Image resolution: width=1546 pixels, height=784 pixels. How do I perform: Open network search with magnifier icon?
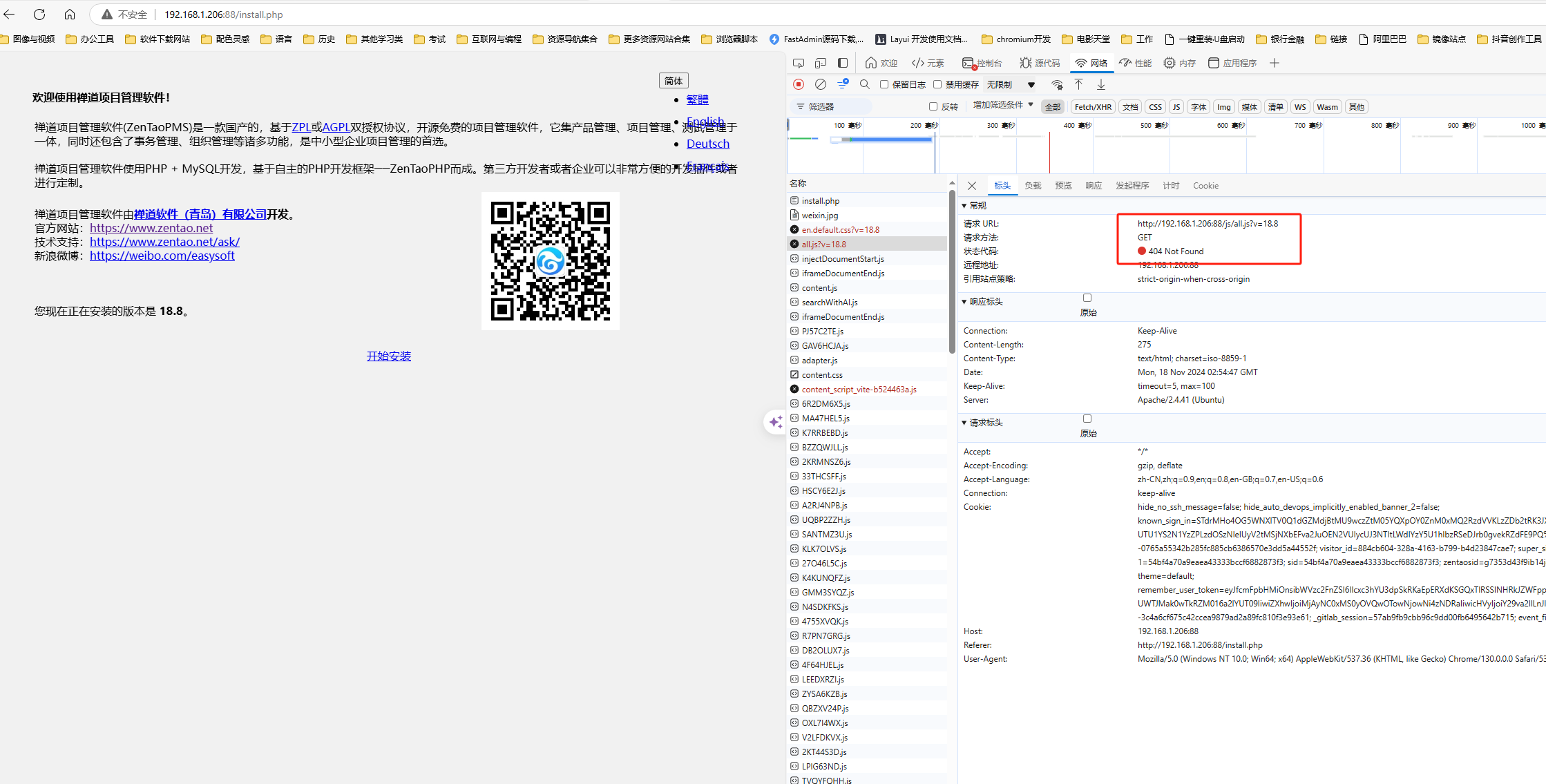click(x=864, y=84)
